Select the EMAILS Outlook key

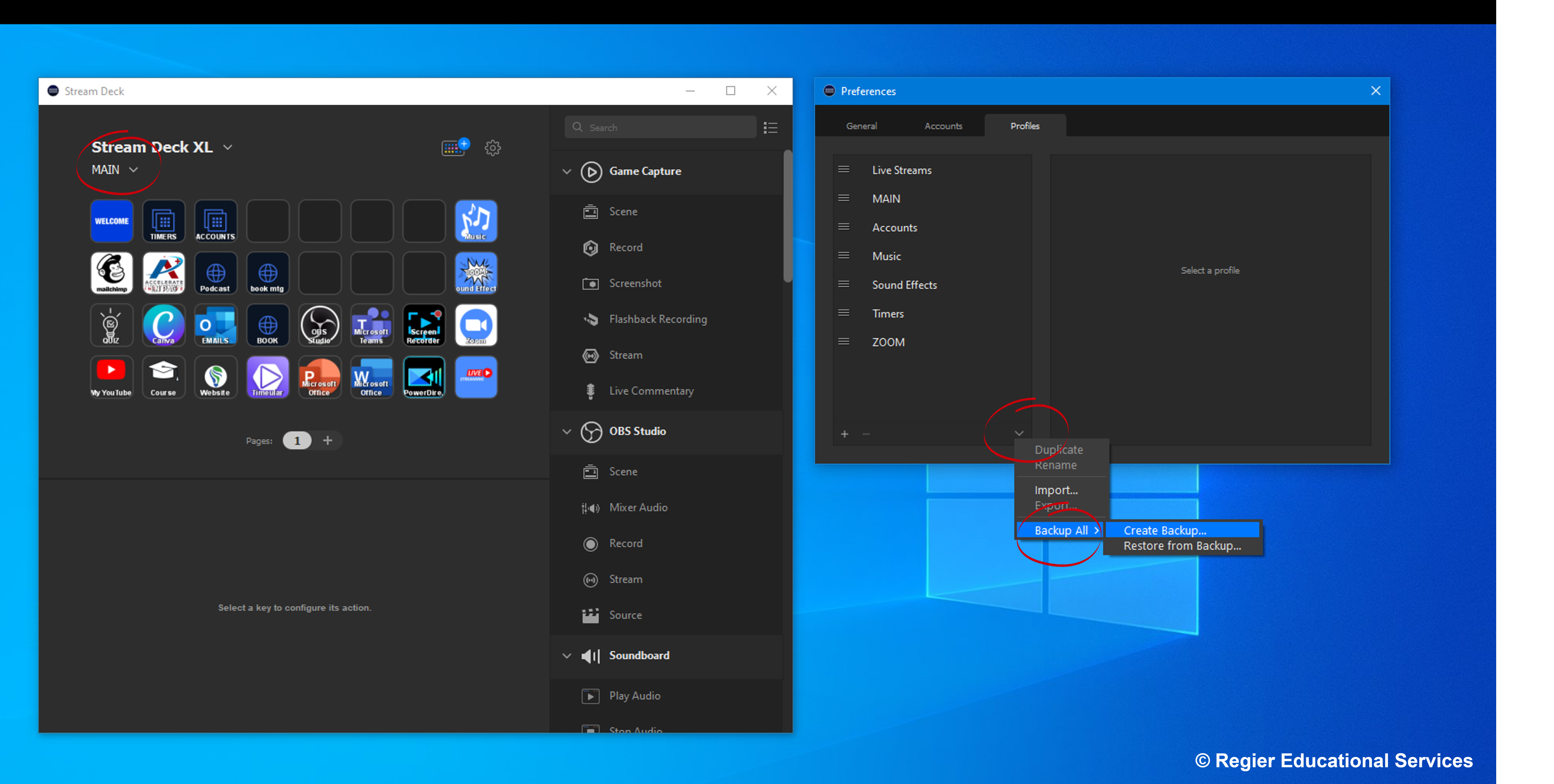pos(215,325)
